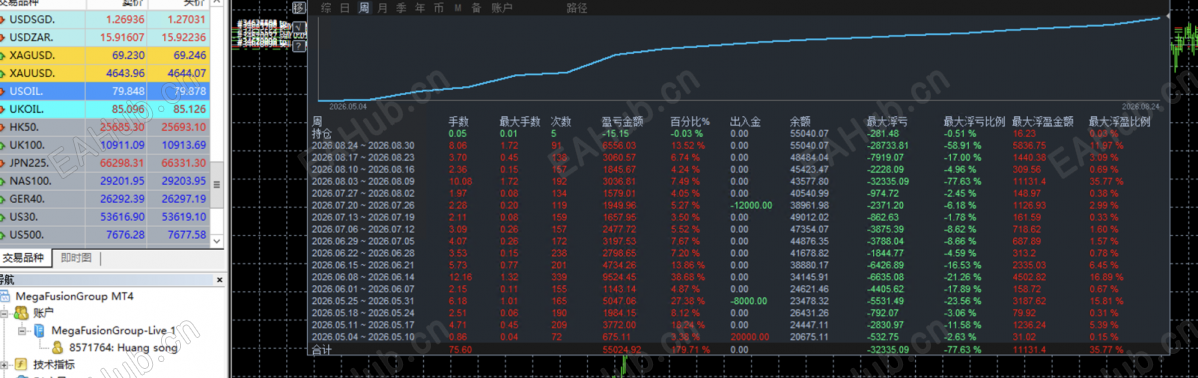Screen dimensions: 1198x378
Task: Expand the 技术指标 tree node
Action: [5, 365]
